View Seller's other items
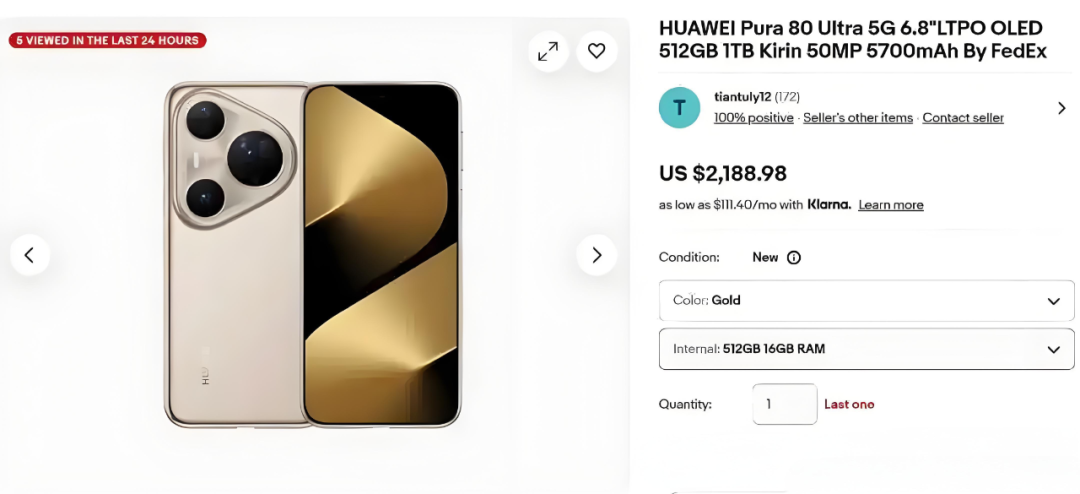This screenshot has width=1080, height=494. [858, 118]
